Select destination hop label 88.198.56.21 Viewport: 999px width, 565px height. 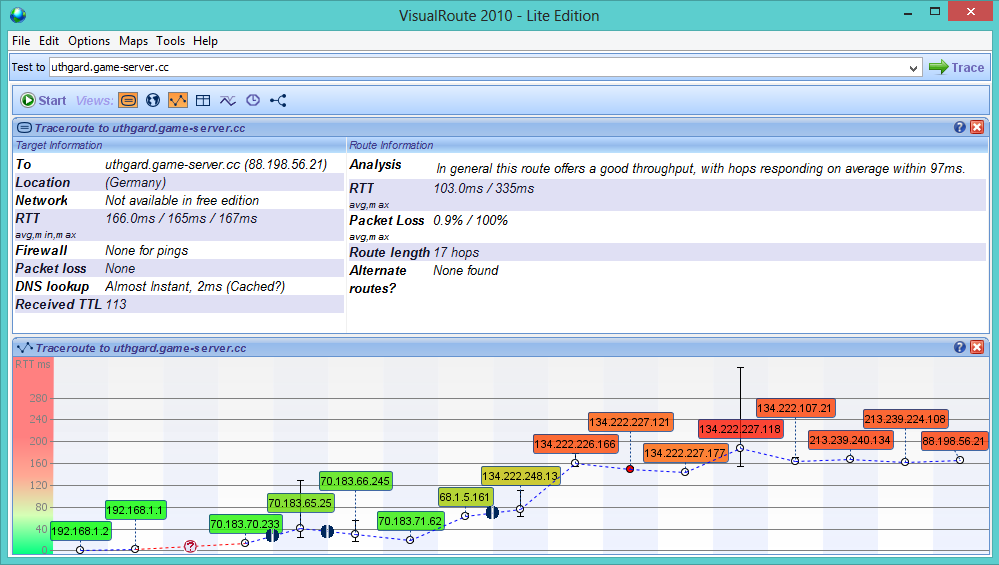coord(953,441)
